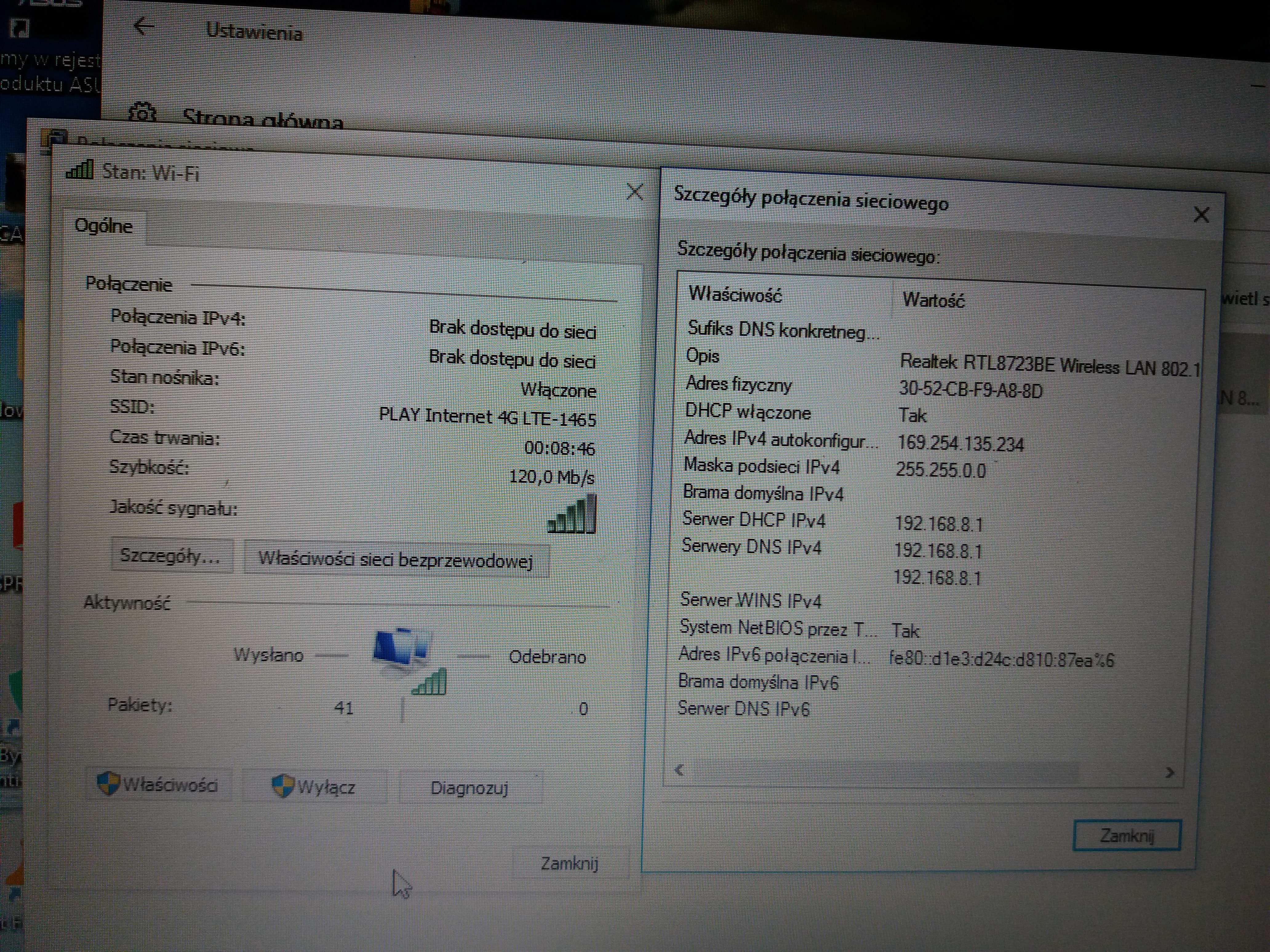
Task: Click the Jakość sygnału signal bars indicator
Action: click(x=572, y=514)
